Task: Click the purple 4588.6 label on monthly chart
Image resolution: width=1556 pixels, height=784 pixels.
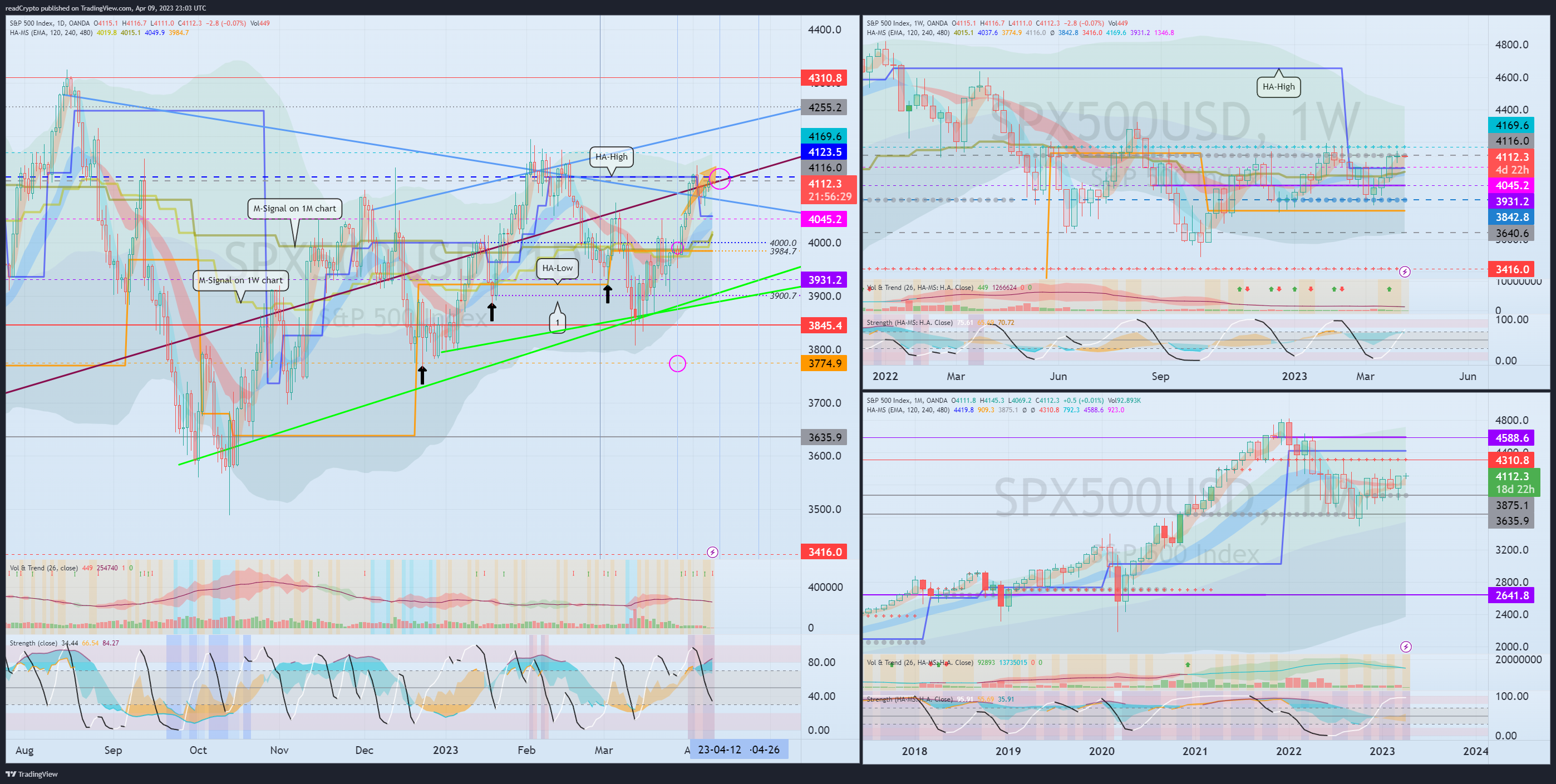Action: [1511, 438]
